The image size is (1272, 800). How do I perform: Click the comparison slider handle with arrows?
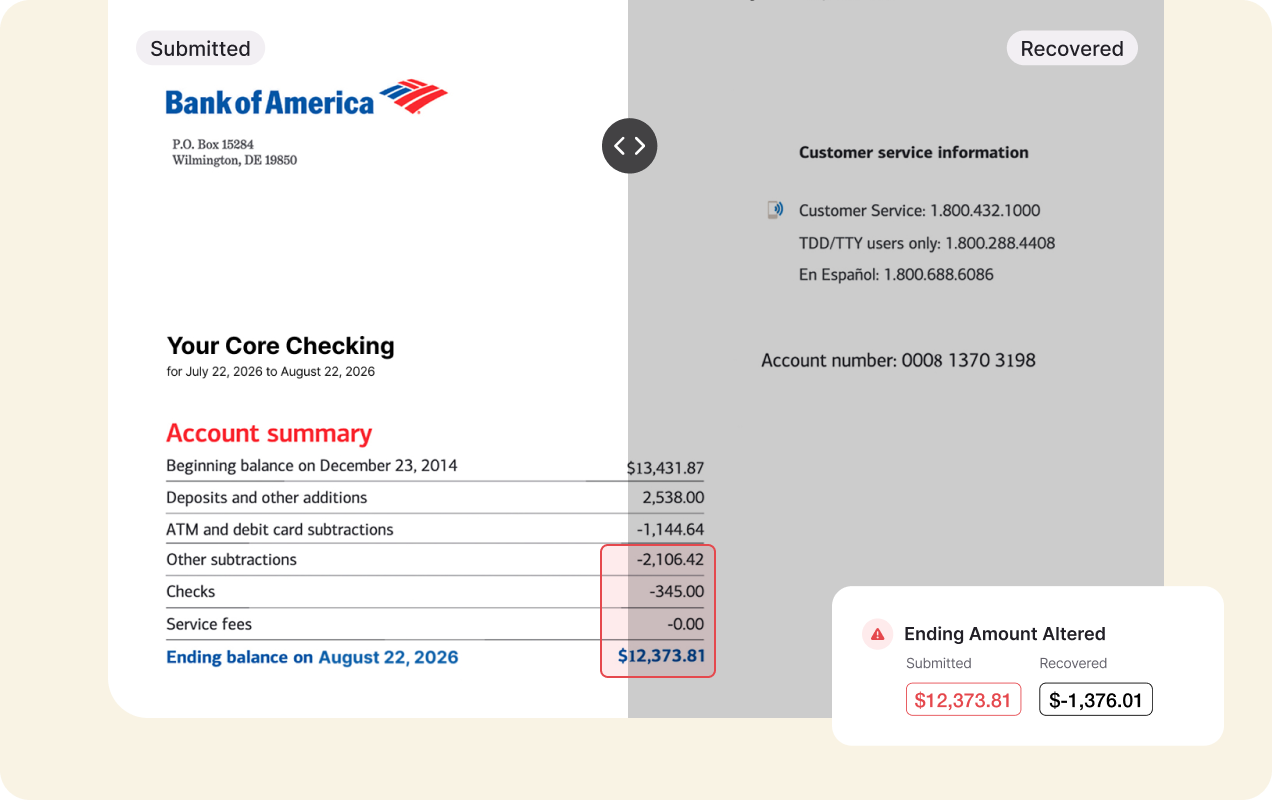629,146
